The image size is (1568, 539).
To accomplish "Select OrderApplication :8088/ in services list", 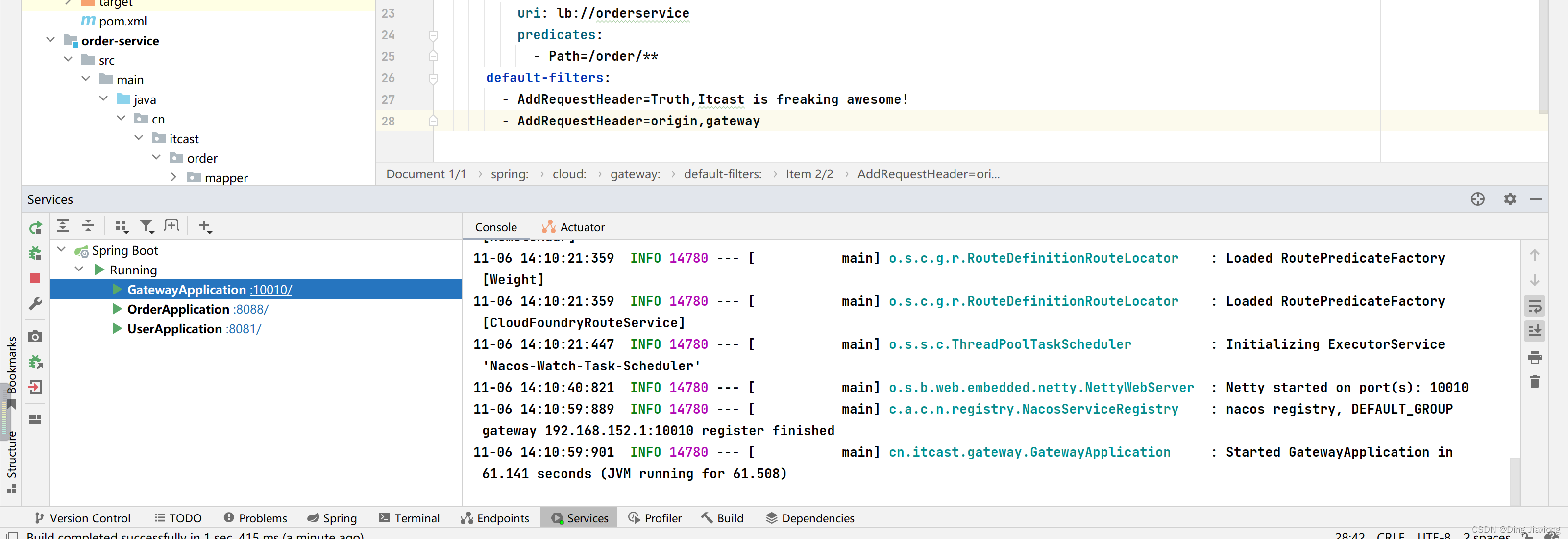I will 197,308.
